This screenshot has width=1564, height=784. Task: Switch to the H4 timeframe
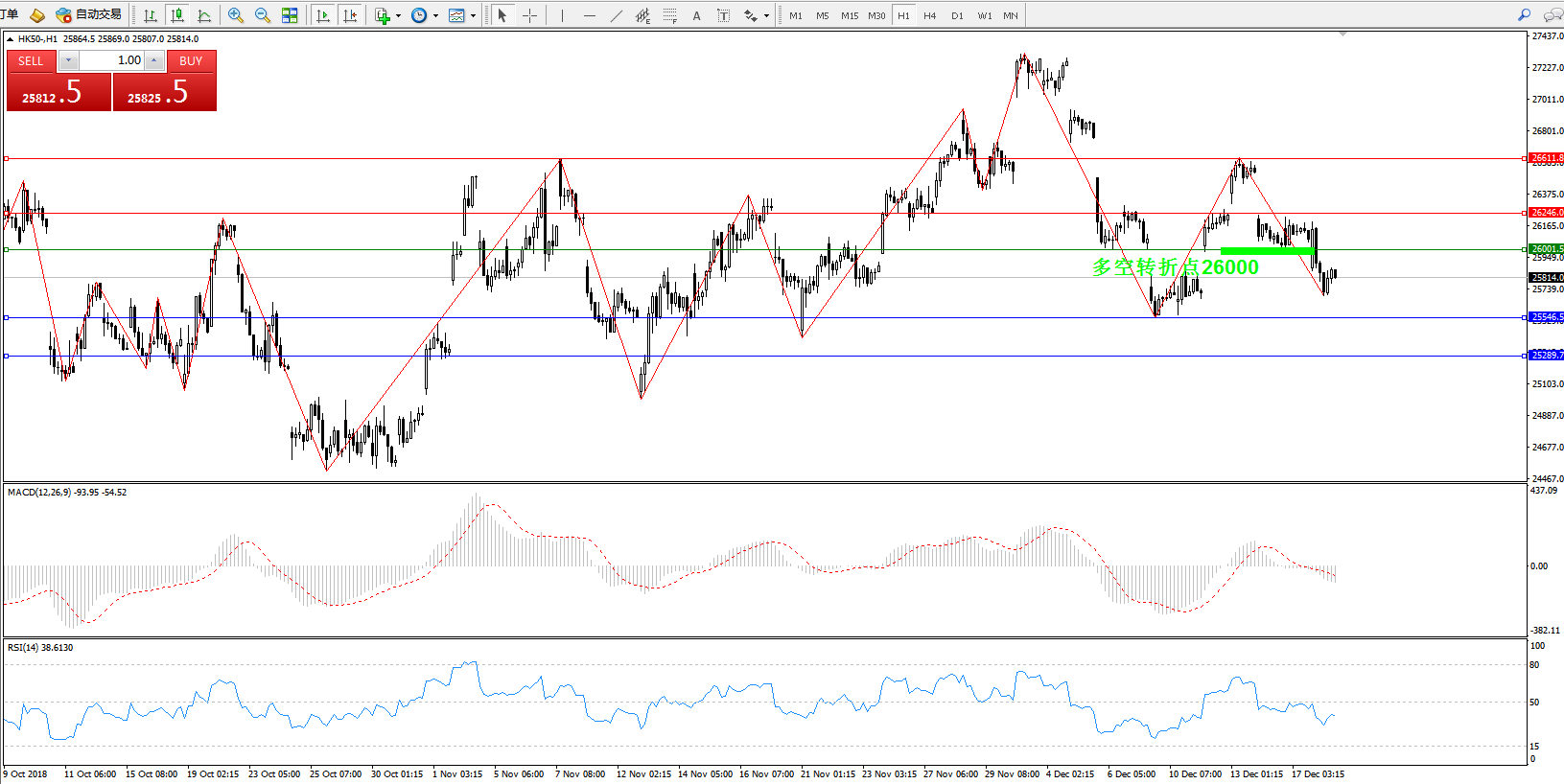pos(929,15)
